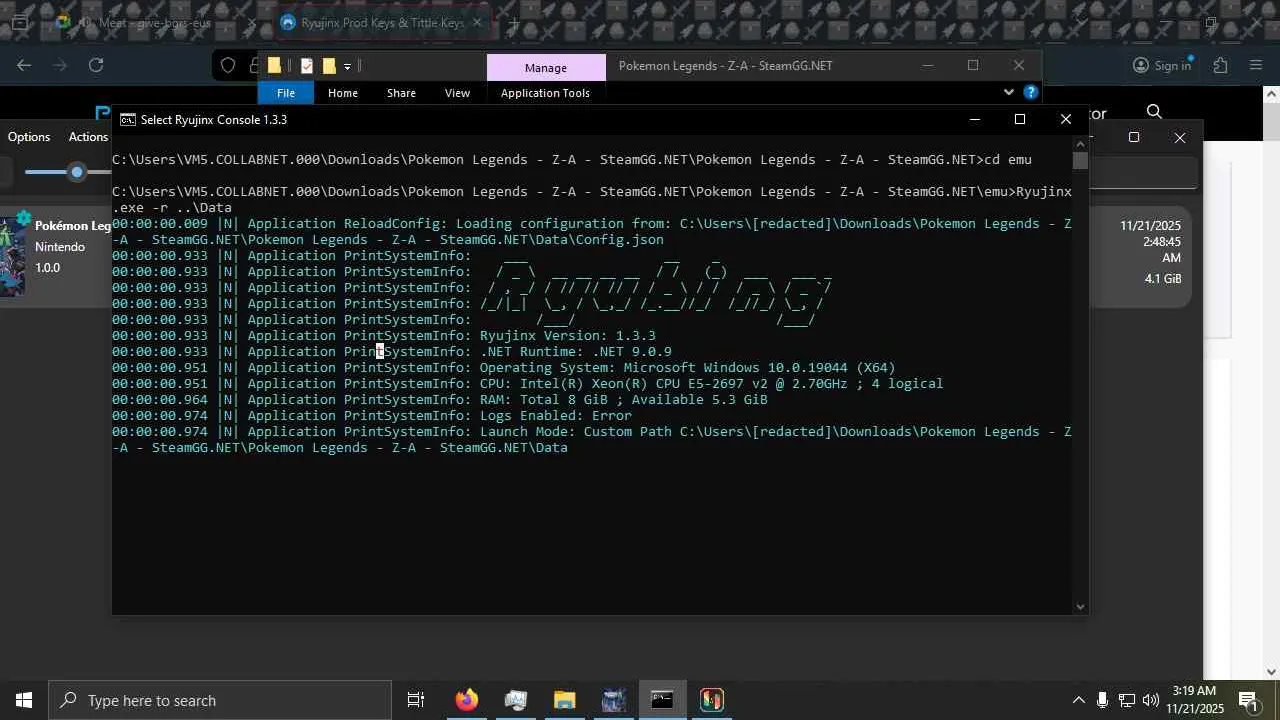Click the shield icon in the address bar
This screenshot has height=720, width=1280.
228,65
